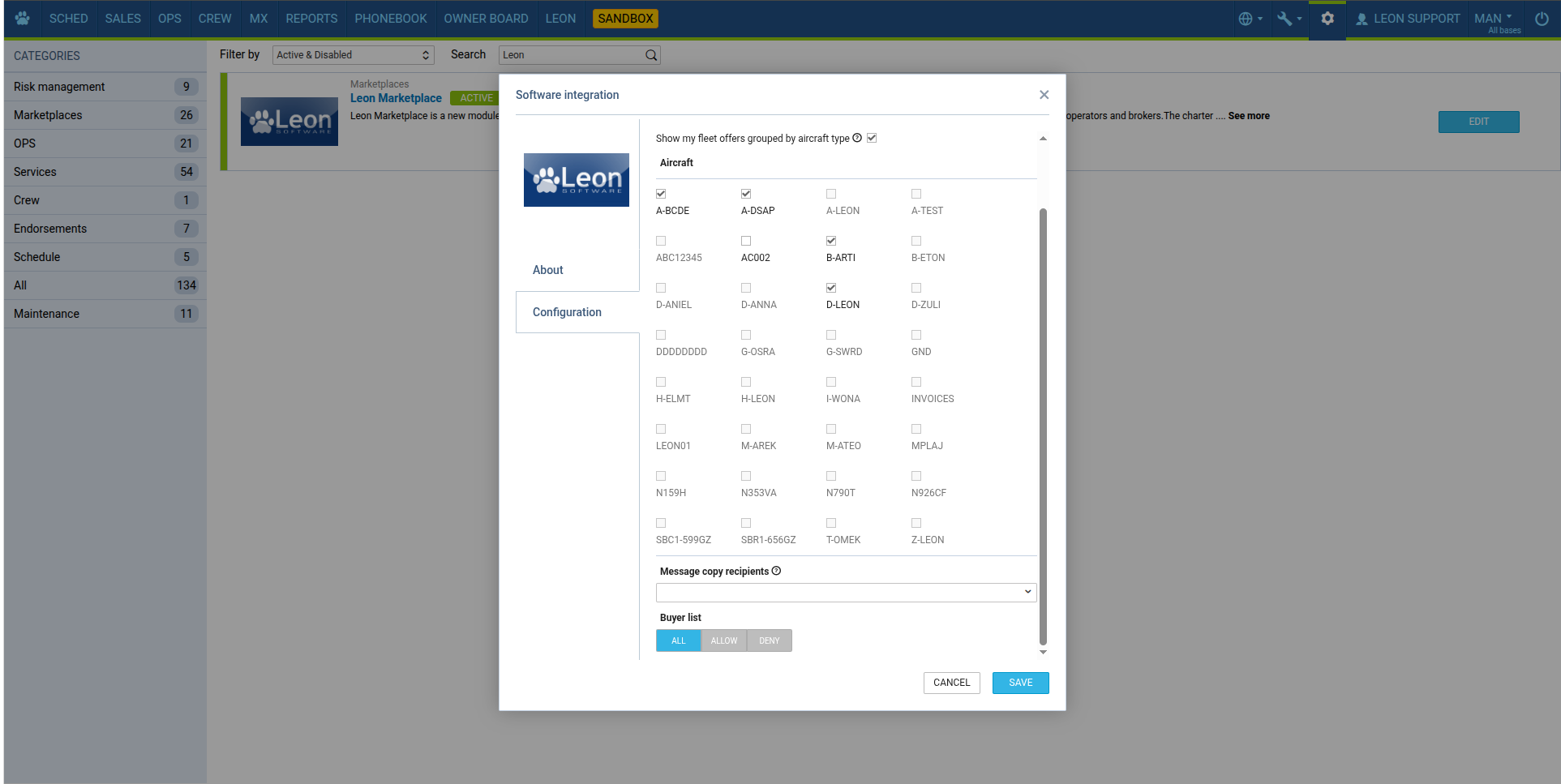
Task: Open the Filter by dropdown
Action: point(353,55)
